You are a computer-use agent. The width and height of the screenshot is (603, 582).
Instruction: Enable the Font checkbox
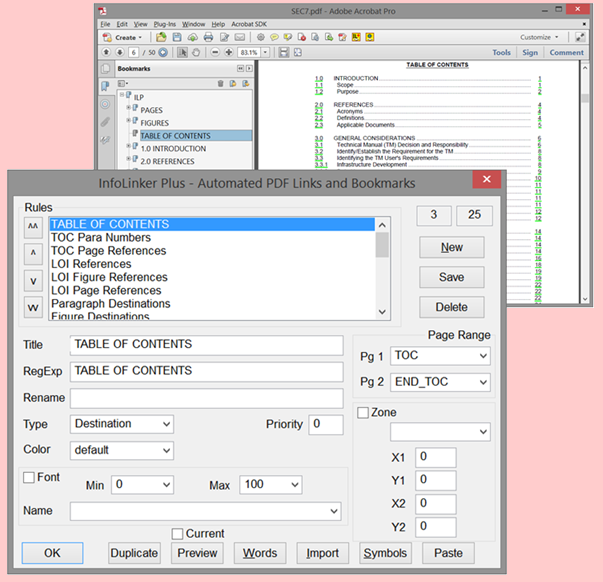pyautogui.click(x=28, y=477)
